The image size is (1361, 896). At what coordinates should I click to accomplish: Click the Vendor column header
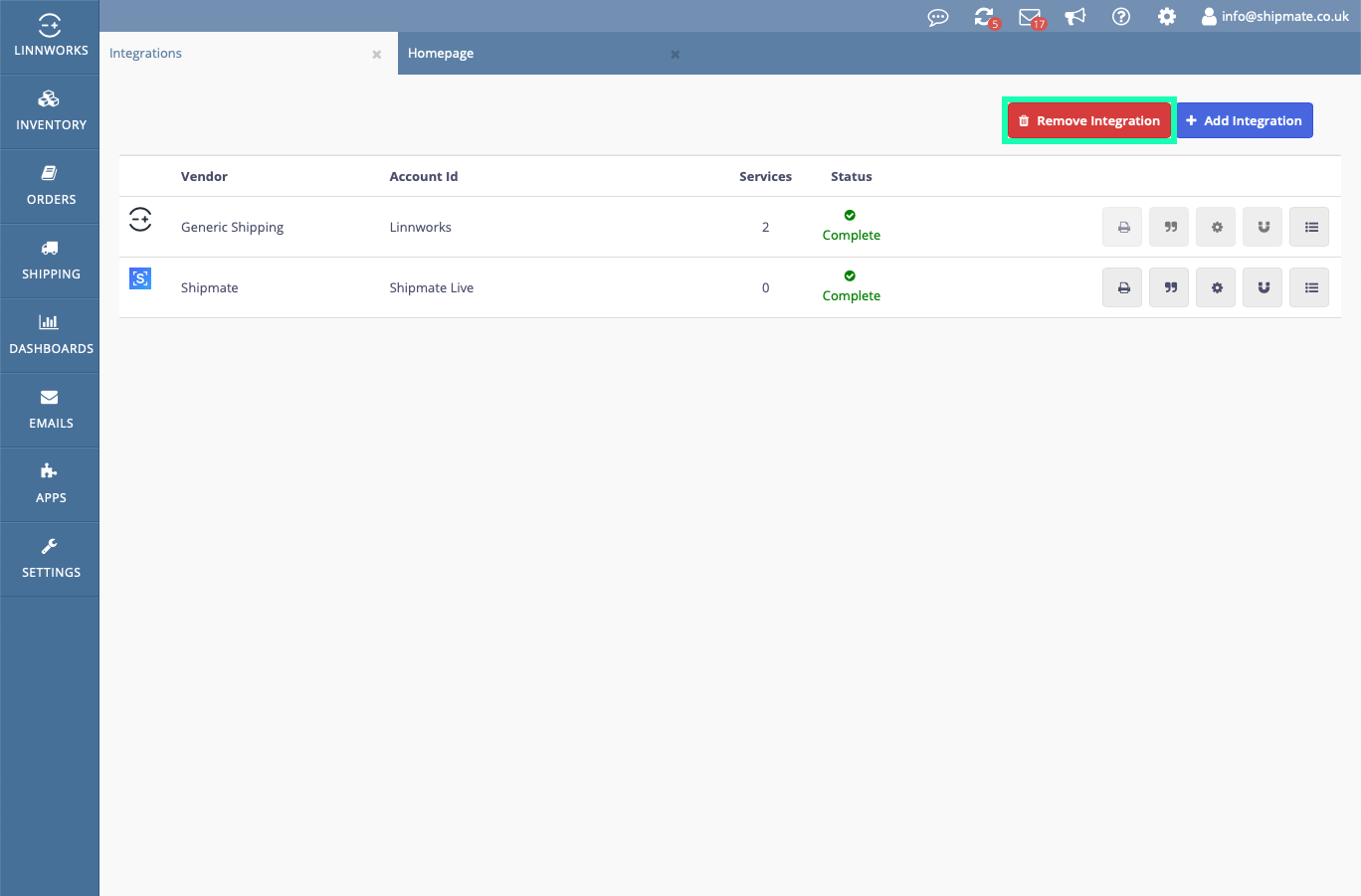pyautogui.click(x=204, y=176)
